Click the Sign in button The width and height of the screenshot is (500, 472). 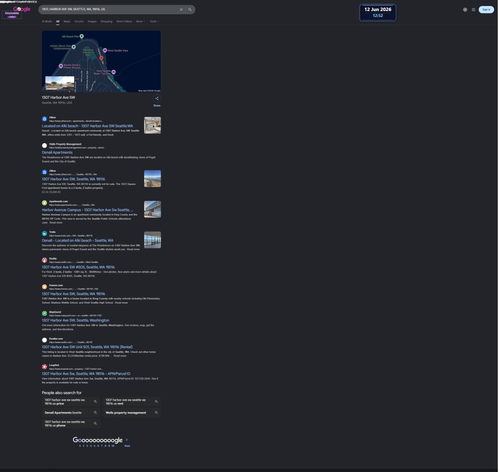pos(486,10)
